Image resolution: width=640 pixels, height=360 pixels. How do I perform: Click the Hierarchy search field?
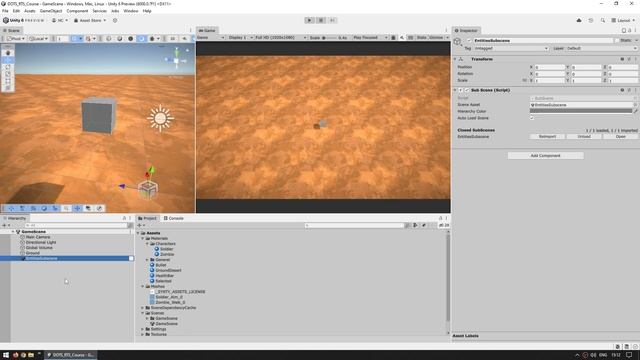pyautogui.click(x=75, y=225)
